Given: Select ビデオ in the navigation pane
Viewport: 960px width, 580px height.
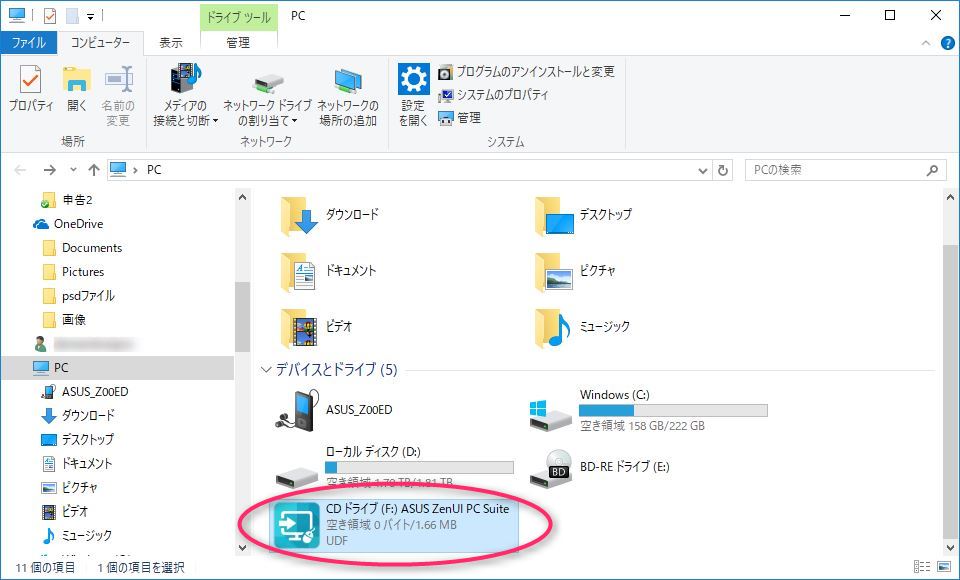Looking at the screenshot, I should coord(75,511).
